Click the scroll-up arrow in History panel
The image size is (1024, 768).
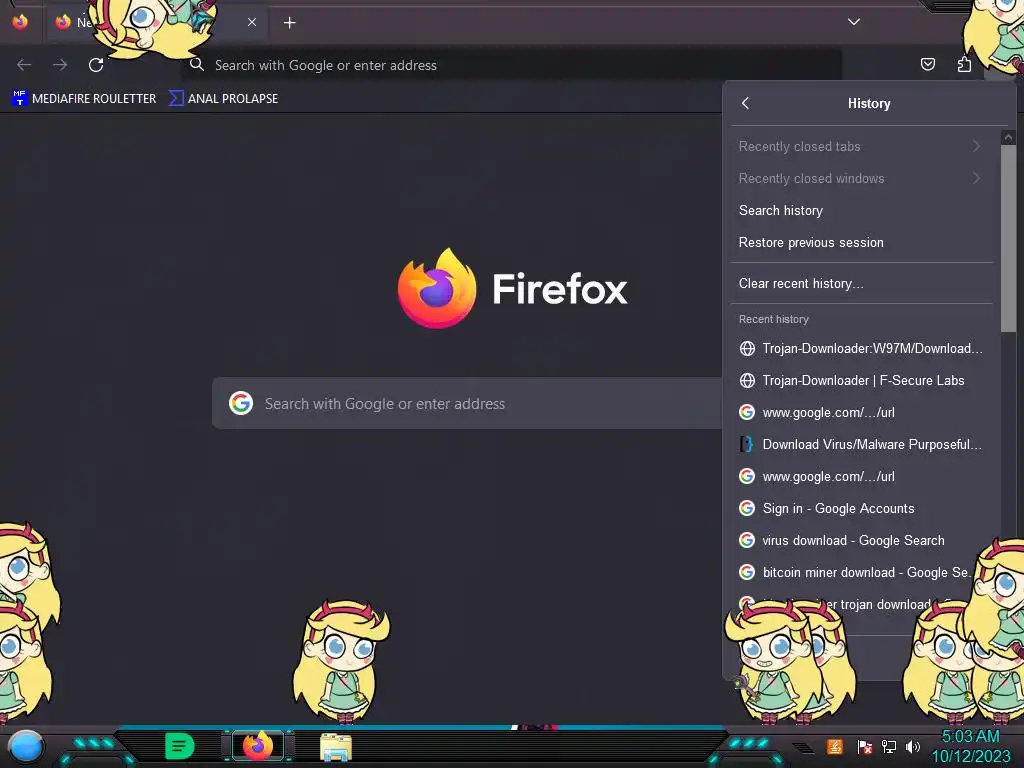[1008, 137]
